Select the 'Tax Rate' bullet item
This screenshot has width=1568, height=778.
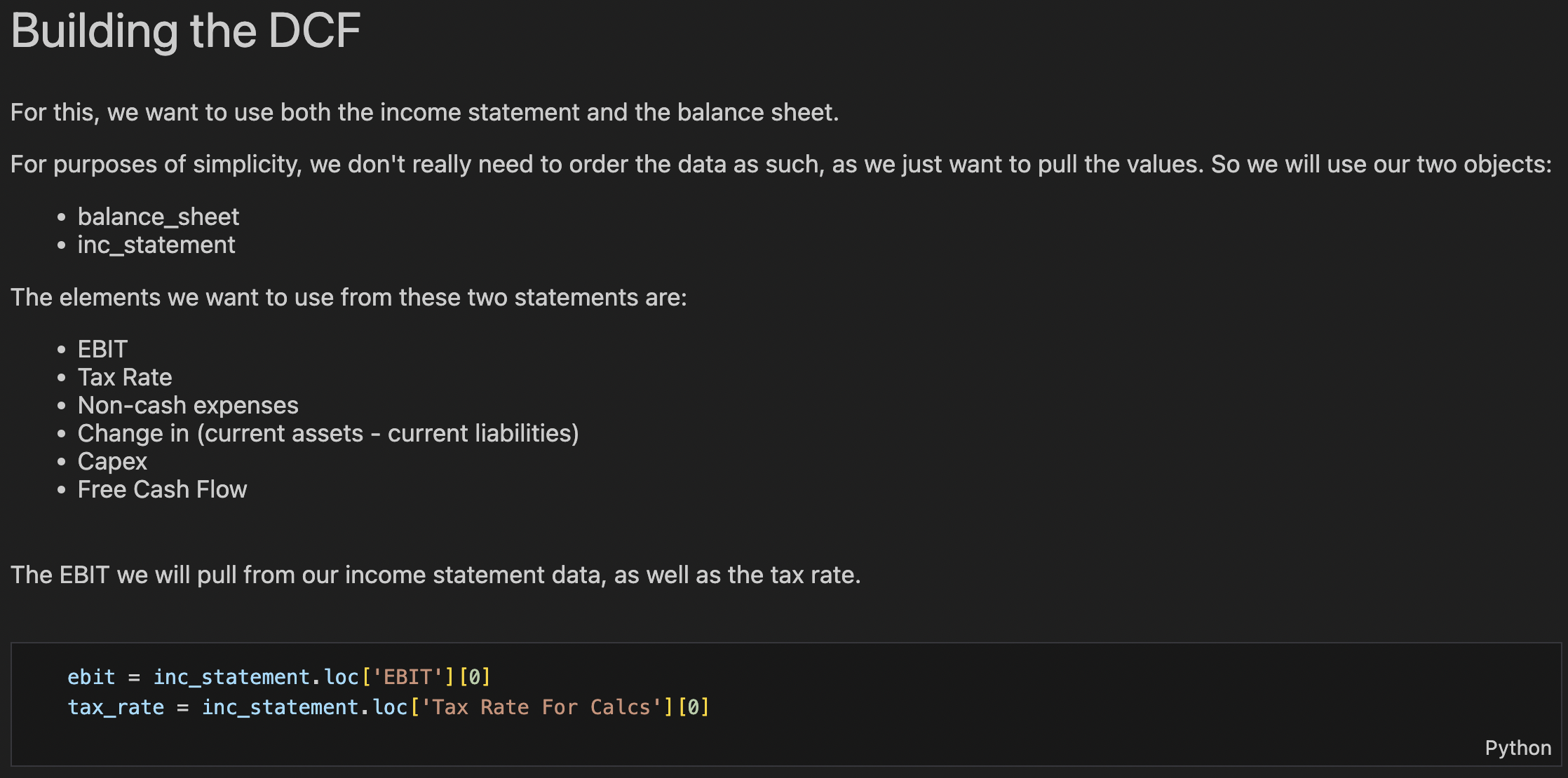point(125,377)
